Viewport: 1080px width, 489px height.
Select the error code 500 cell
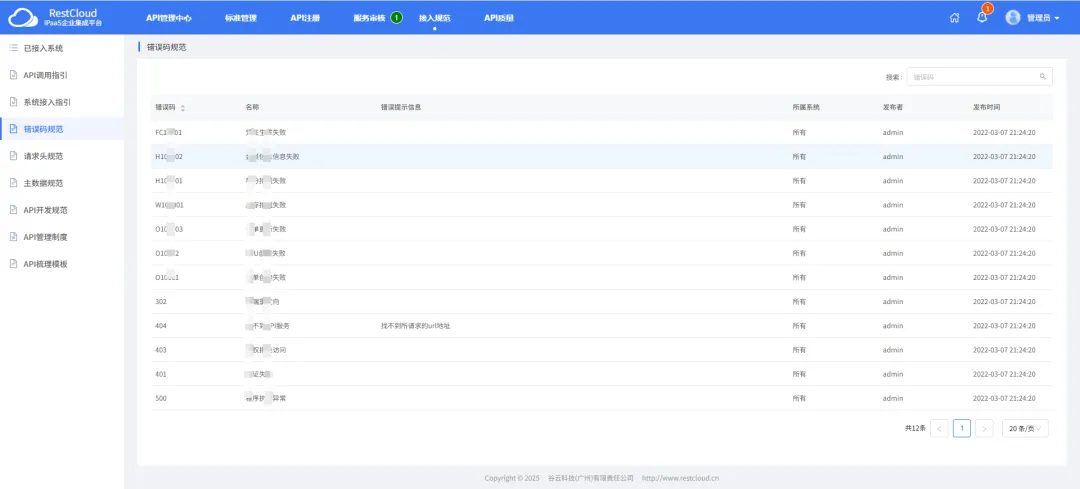click(162, 398)
